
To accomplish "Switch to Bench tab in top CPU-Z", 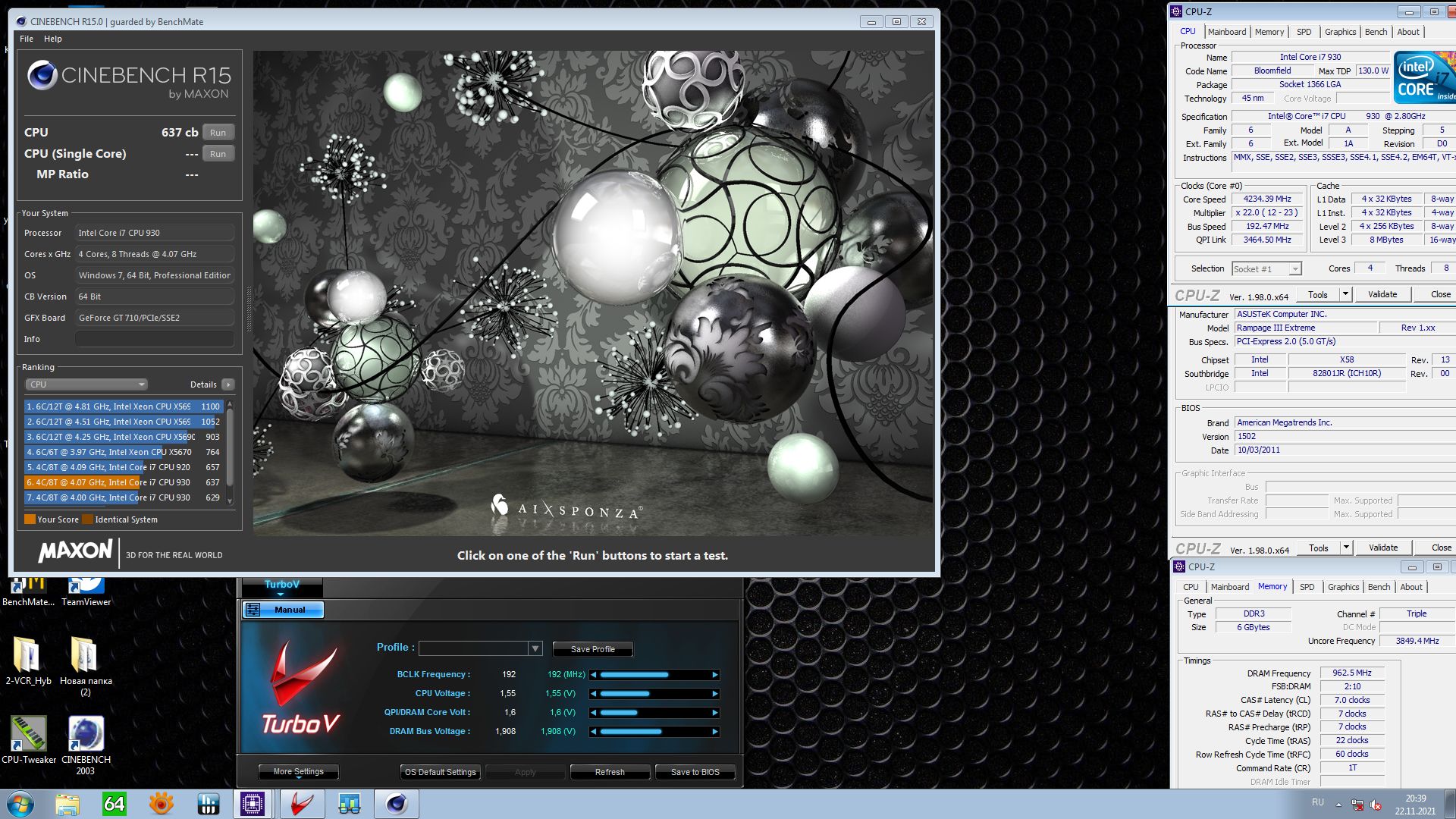I will click(x=1376, y=32).
